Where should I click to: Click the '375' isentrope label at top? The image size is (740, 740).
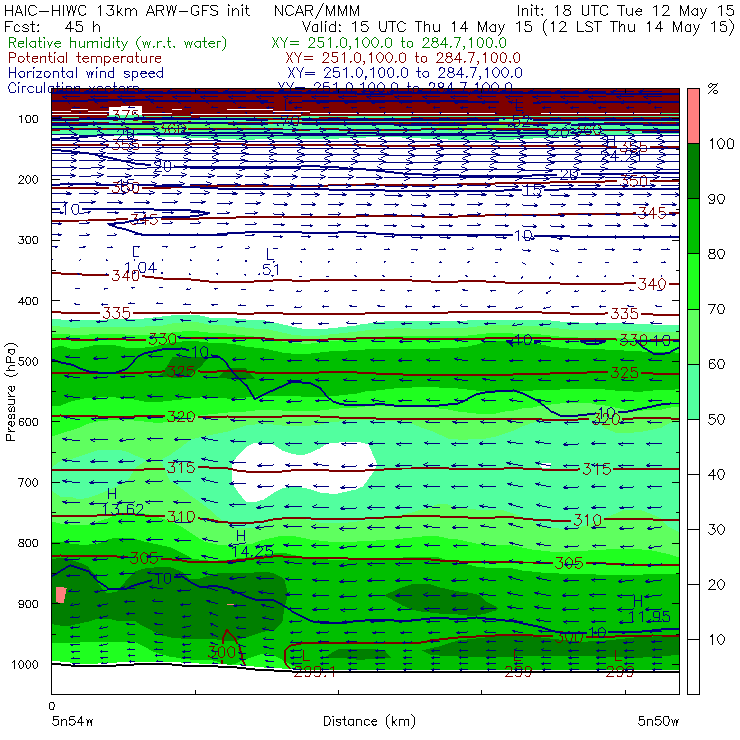click(x=126, y=114)
